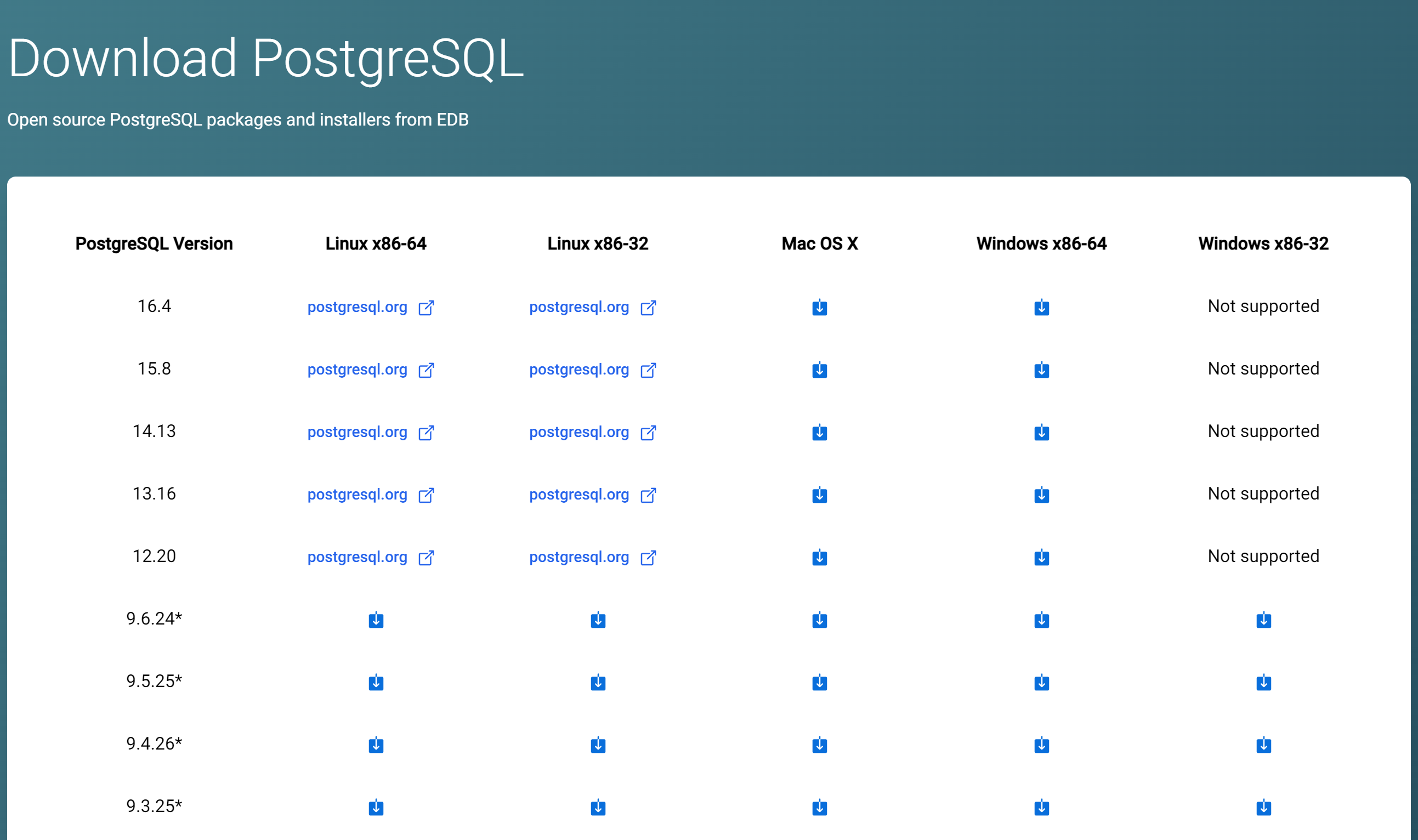Download PostgreSQL 16.4 for Mac OS X
The width and height of the screenshot is (1418, 840).
(x=819, y=308)
